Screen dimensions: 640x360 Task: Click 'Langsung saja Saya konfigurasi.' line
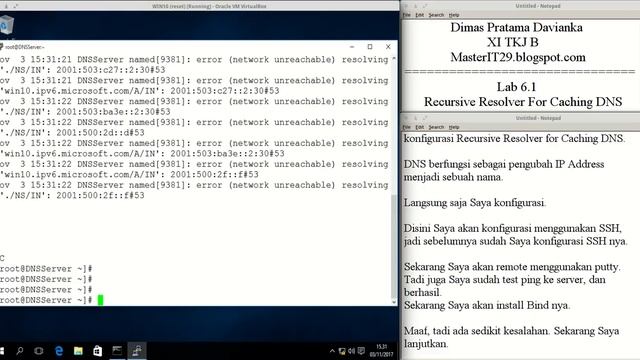475,203
